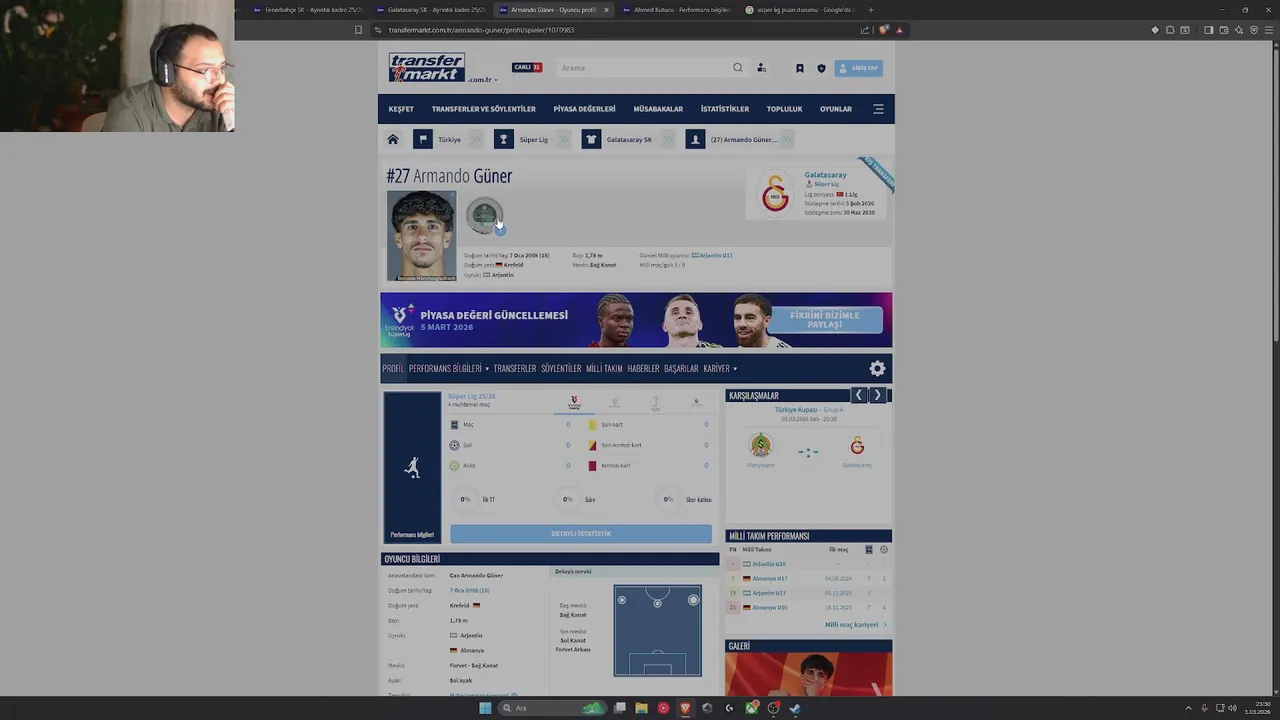Open the .com.tr domain dropdown
Viewport: 1280px width, 720px height.
coord(482,79)
